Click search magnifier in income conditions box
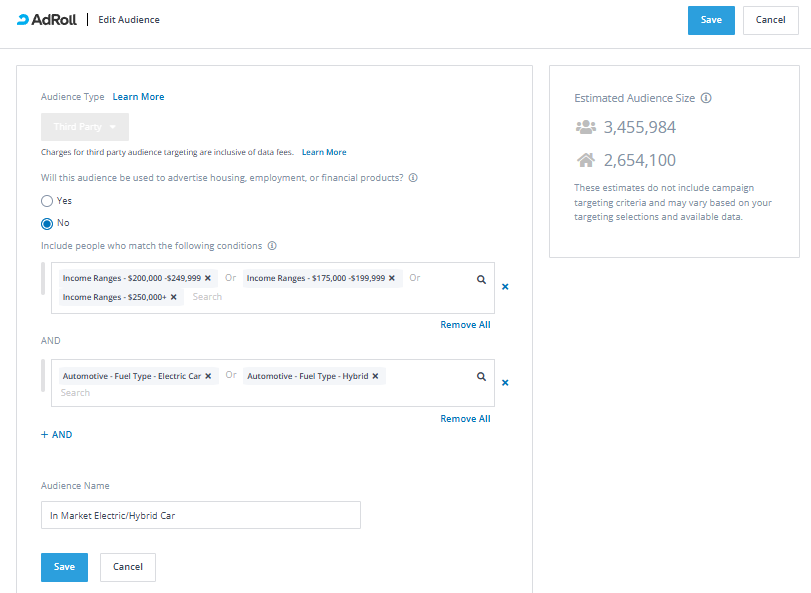The width and height of the screenshot is (811, 593). pyautogui.click(x=481, y=280)
